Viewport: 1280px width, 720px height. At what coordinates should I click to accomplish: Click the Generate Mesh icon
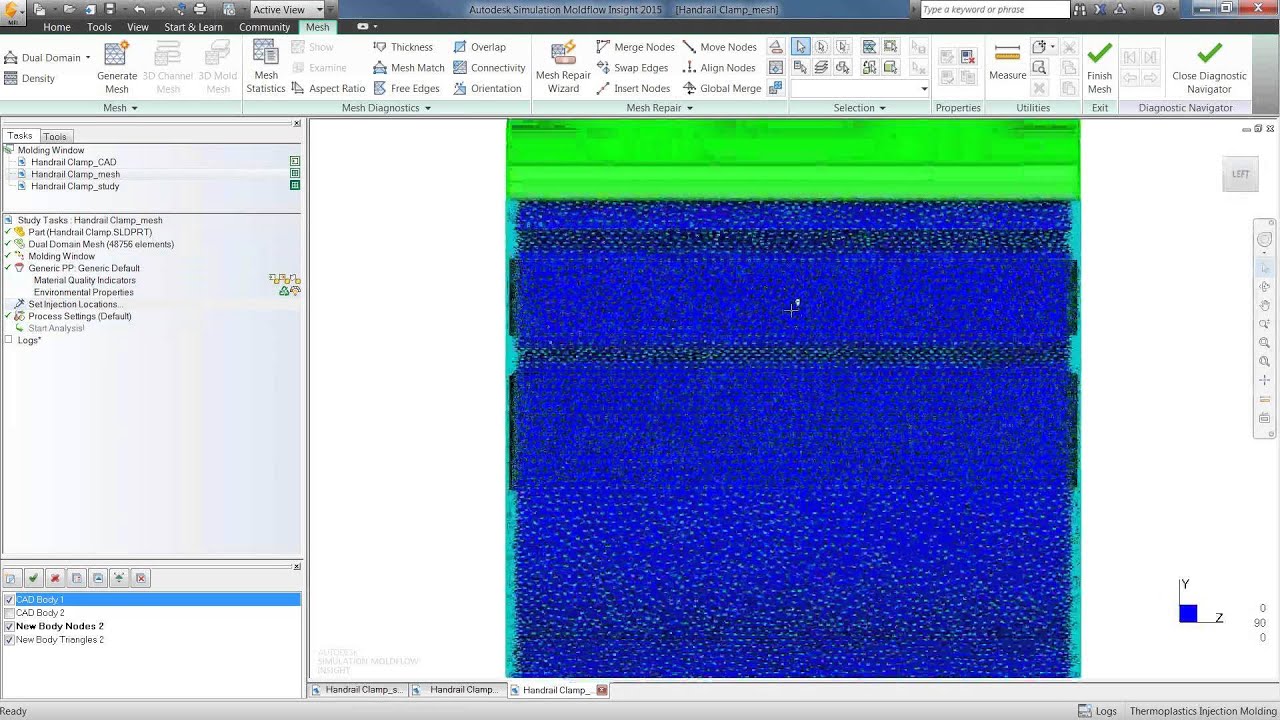[117, 68]
